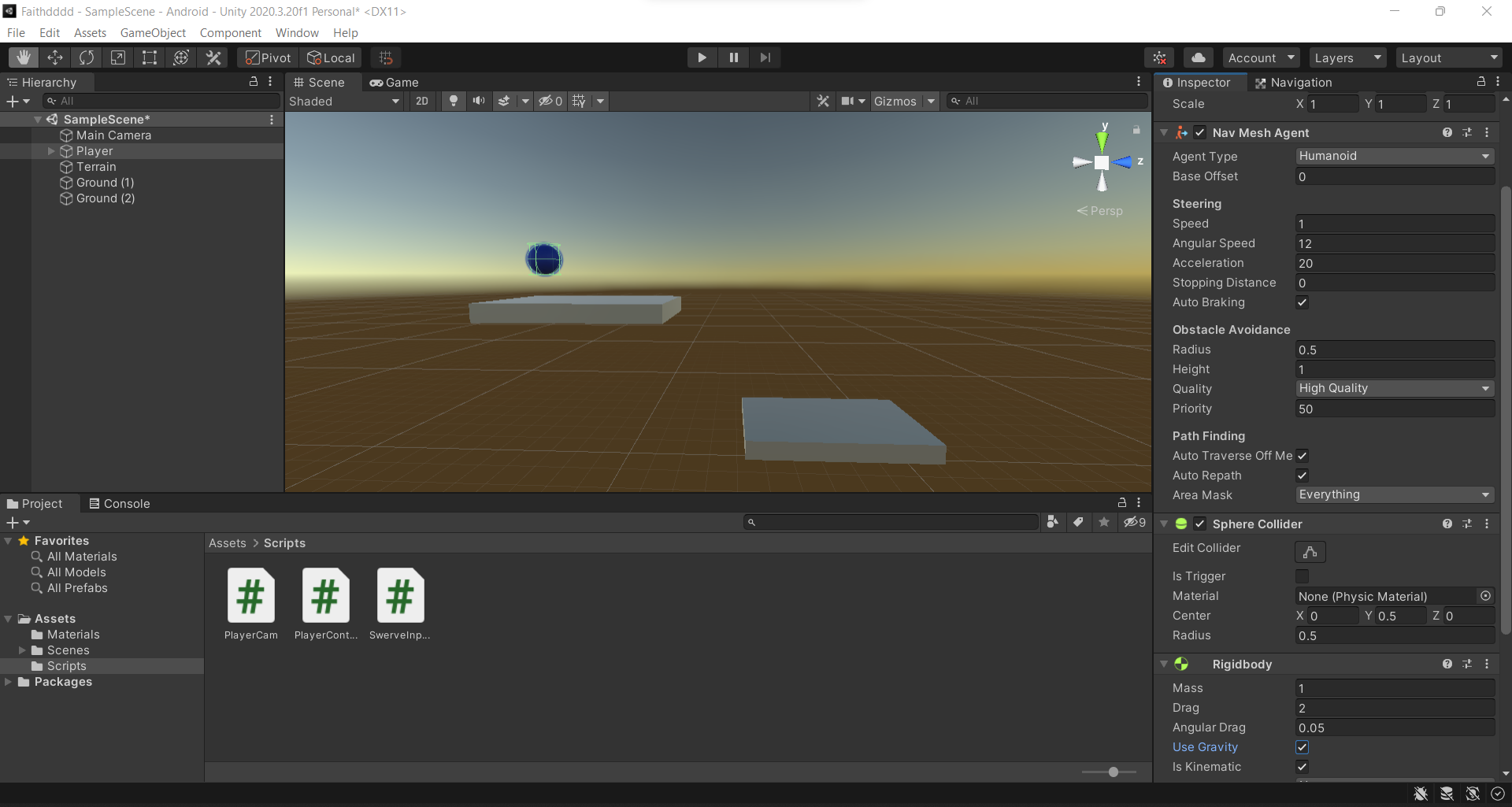Start Play mode
Viewport: 1512px width, 807px height.
pos(702,57)
